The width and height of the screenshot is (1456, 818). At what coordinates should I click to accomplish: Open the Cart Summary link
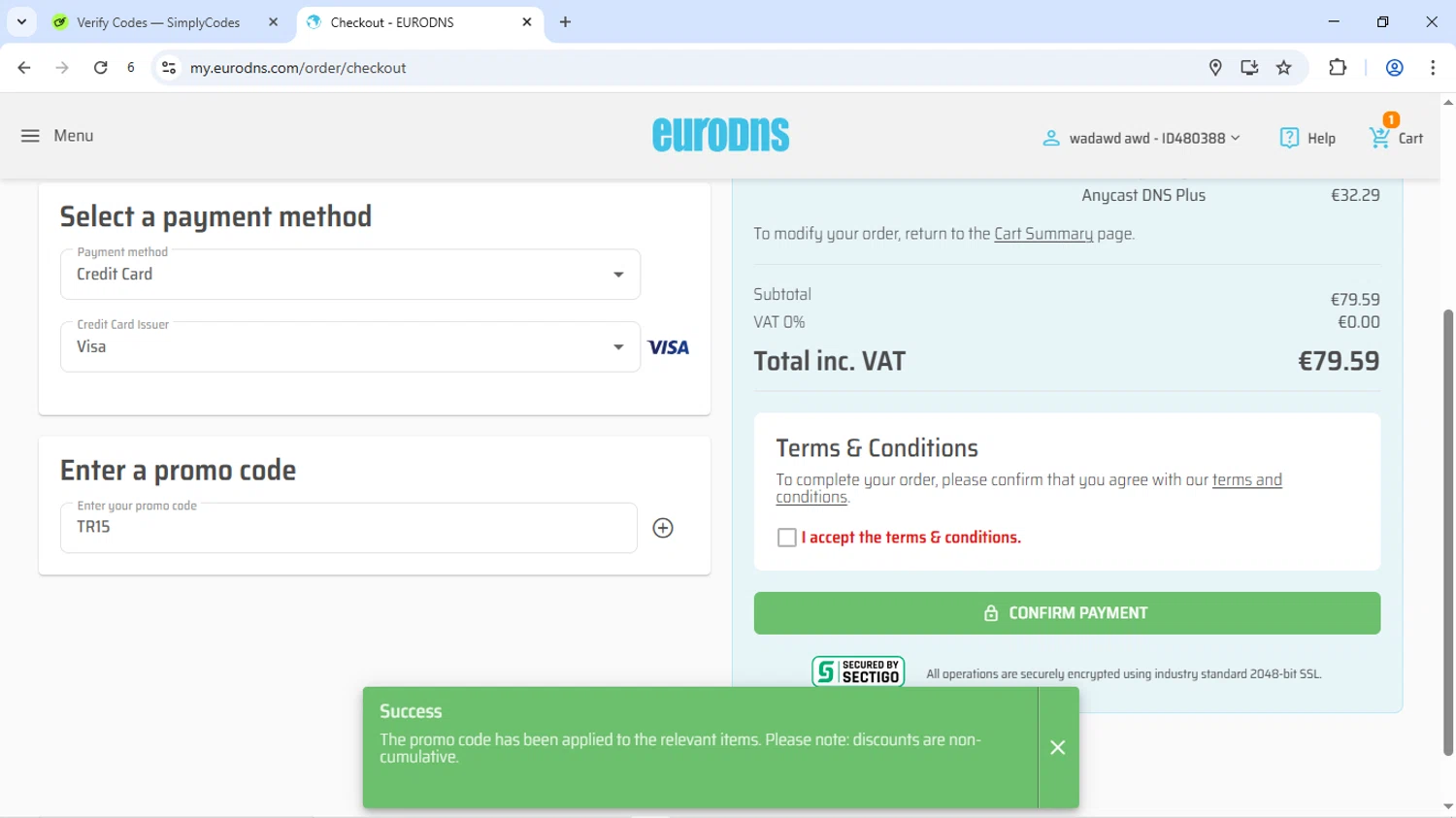[x=1043, y=234]
